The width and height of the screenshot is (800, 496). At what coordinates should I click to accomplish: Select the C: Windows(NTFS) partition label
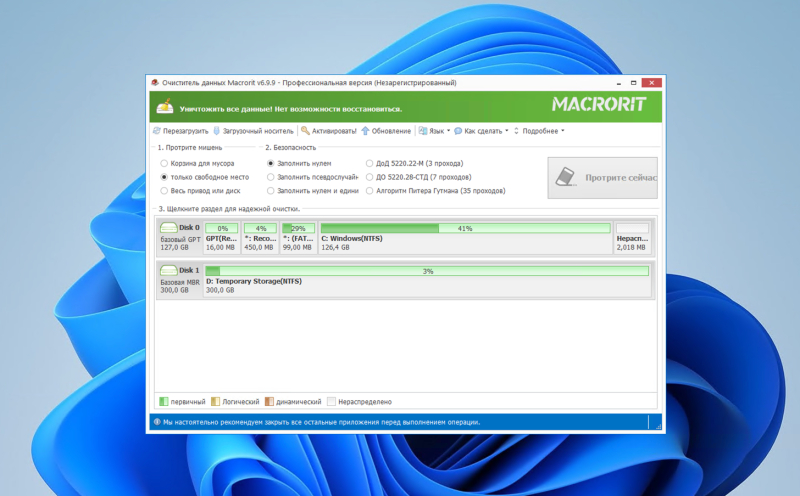(352, 238)
